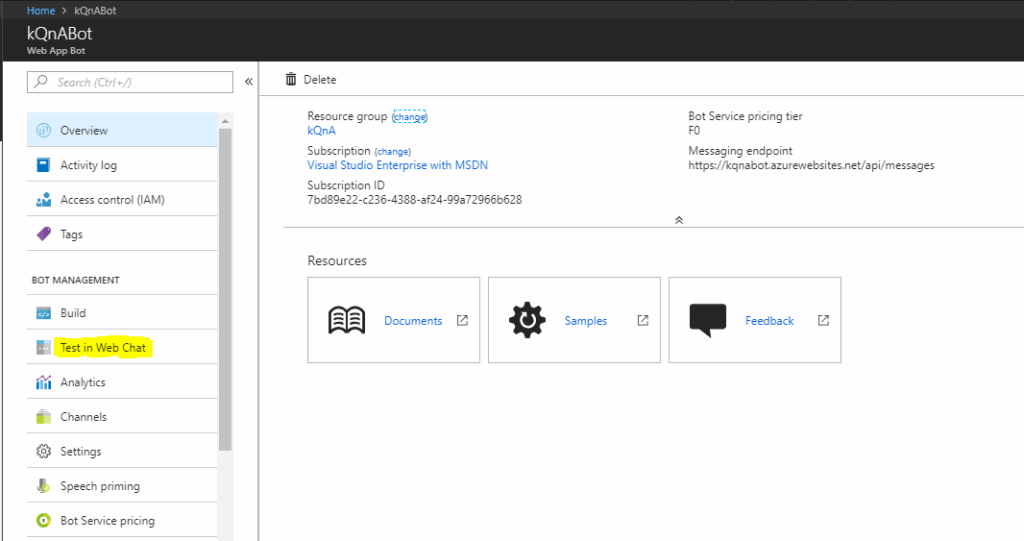Open Visual Studio Enterprise with MSDN link
Viewport: 1024px width, 541px height.
[x=398, y=165]
